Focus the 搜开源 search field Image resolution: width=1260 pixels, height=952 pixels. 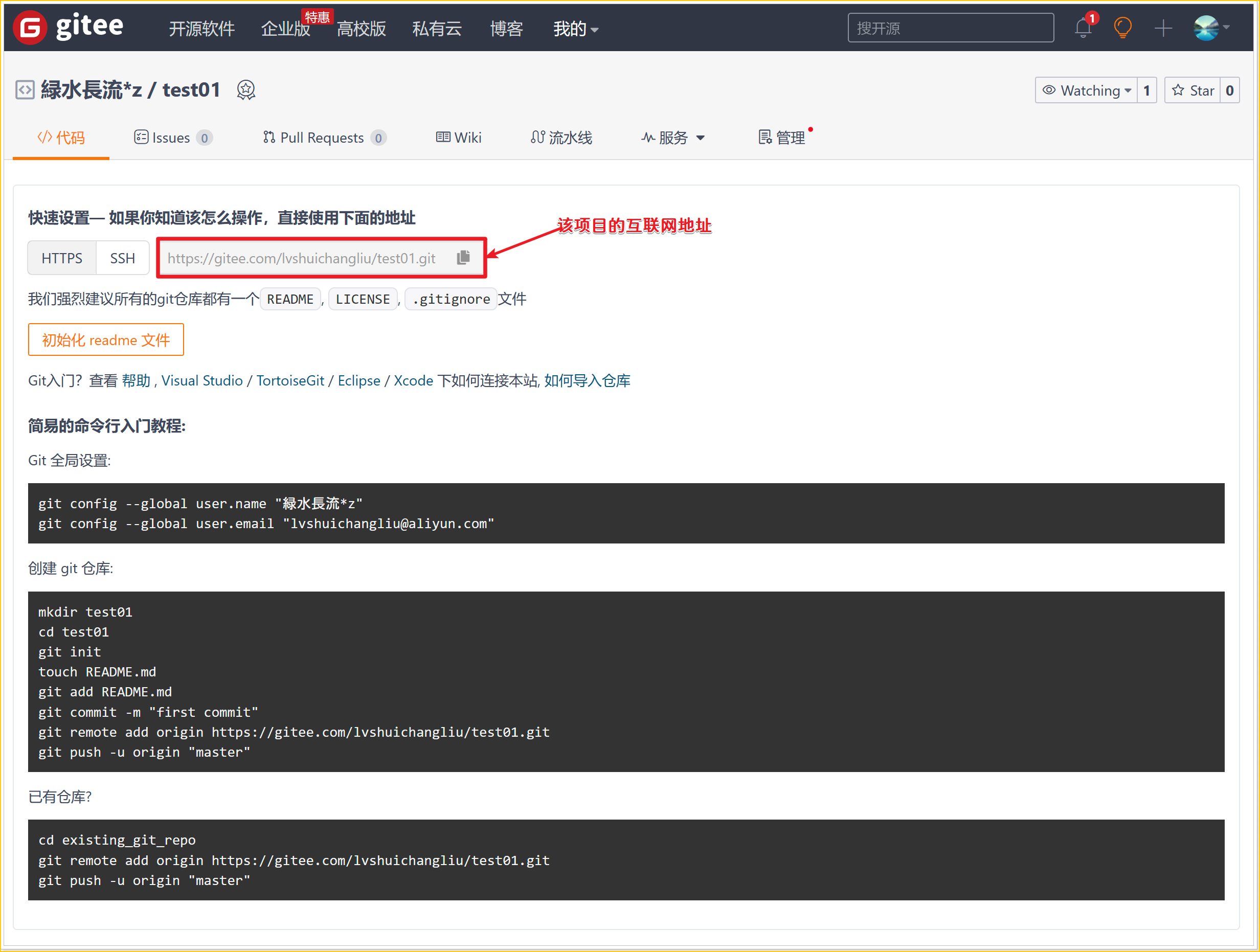click(x=950, y=28)
